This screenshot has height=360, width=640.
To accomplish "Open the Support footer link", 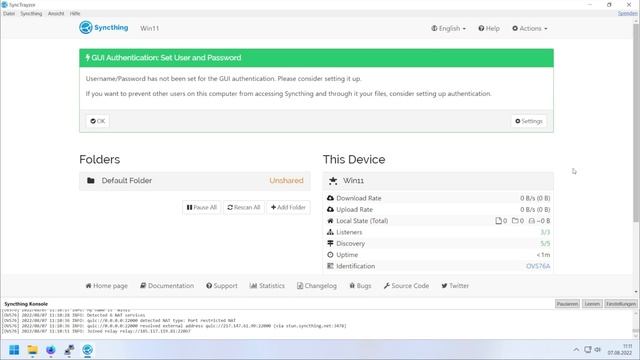I will tap(222, 286).
